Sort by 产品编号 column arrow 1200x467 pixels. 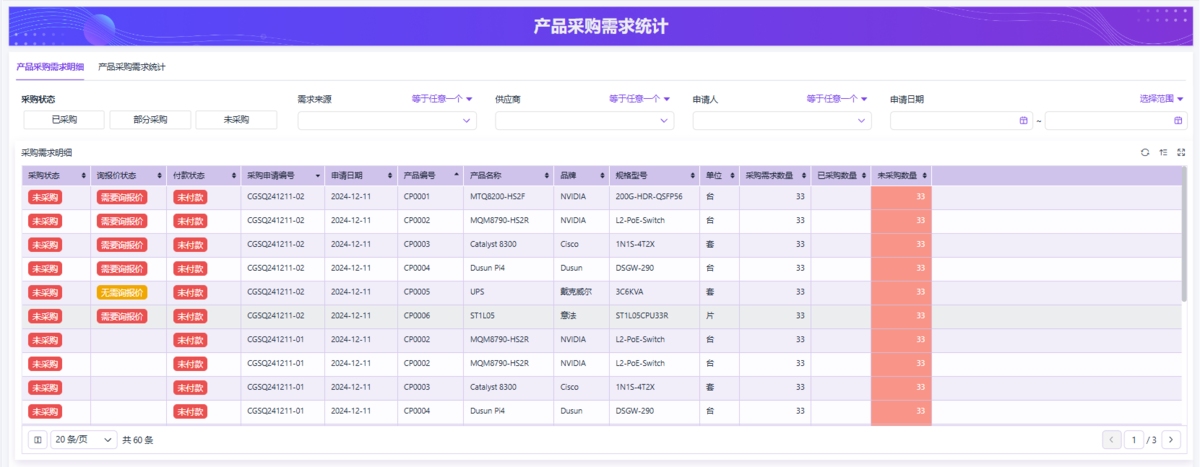coord(457,175)
